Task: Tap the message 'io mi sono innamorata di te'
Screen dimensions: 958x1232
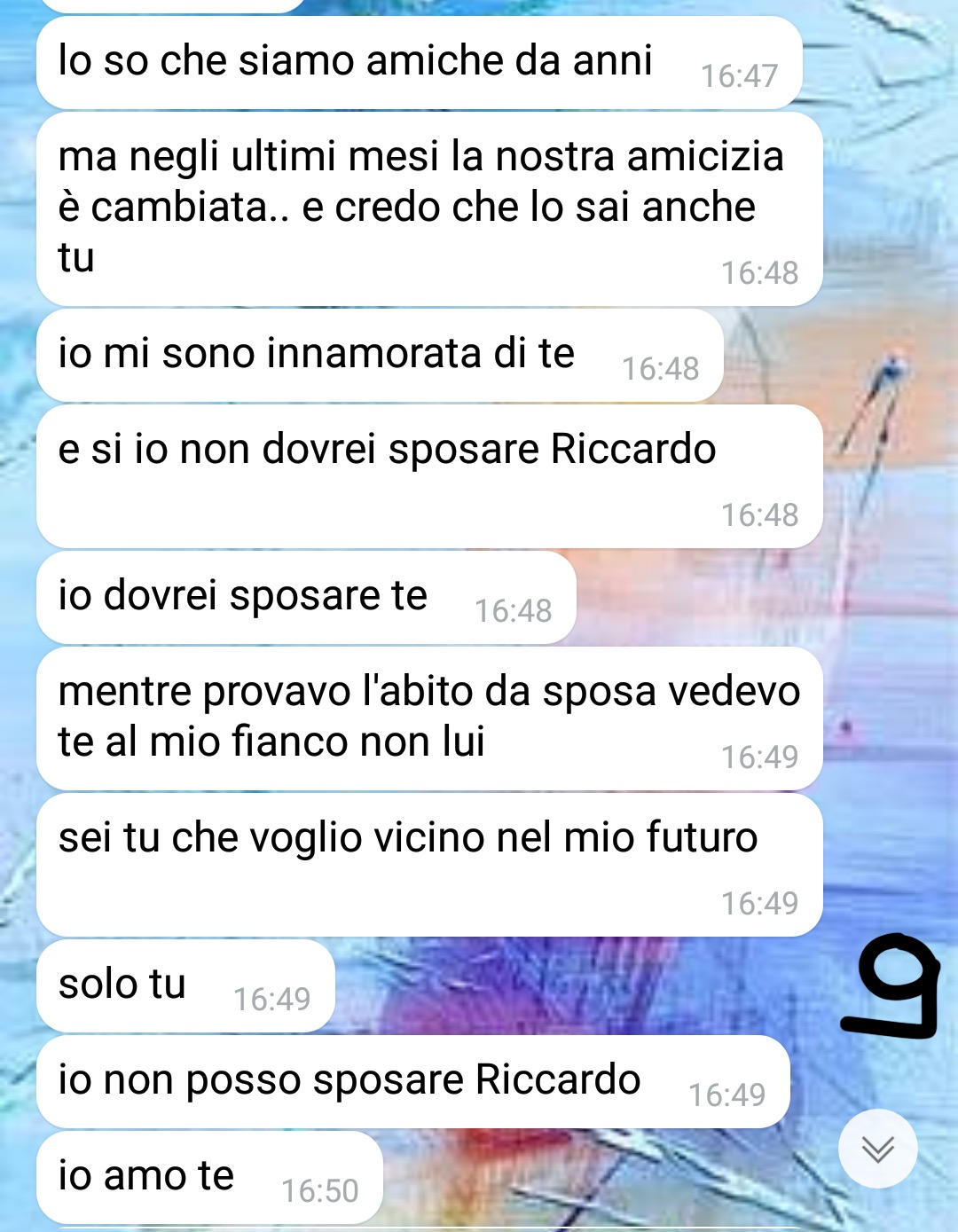Action: tap(380, 356)
